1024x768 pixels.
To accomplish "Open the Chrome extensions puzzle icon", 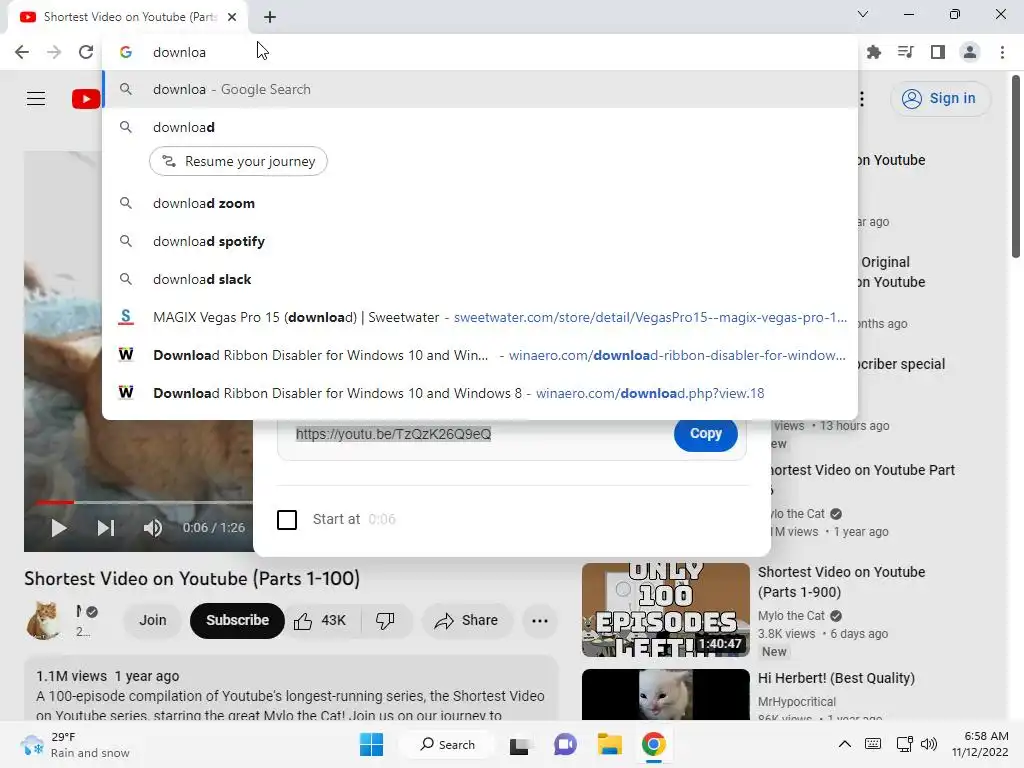I will point(874,52).
